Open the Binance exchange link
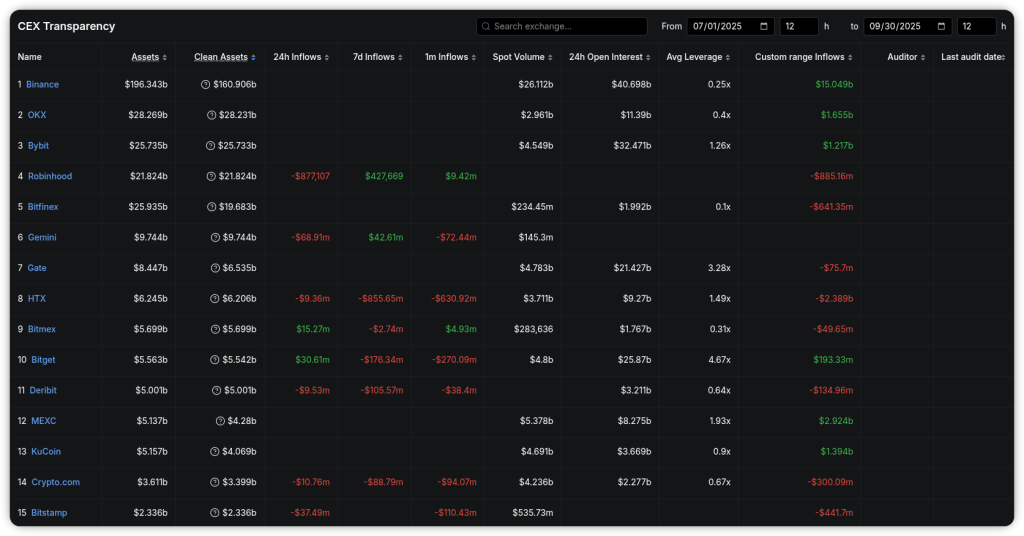 tap(42, 85)
